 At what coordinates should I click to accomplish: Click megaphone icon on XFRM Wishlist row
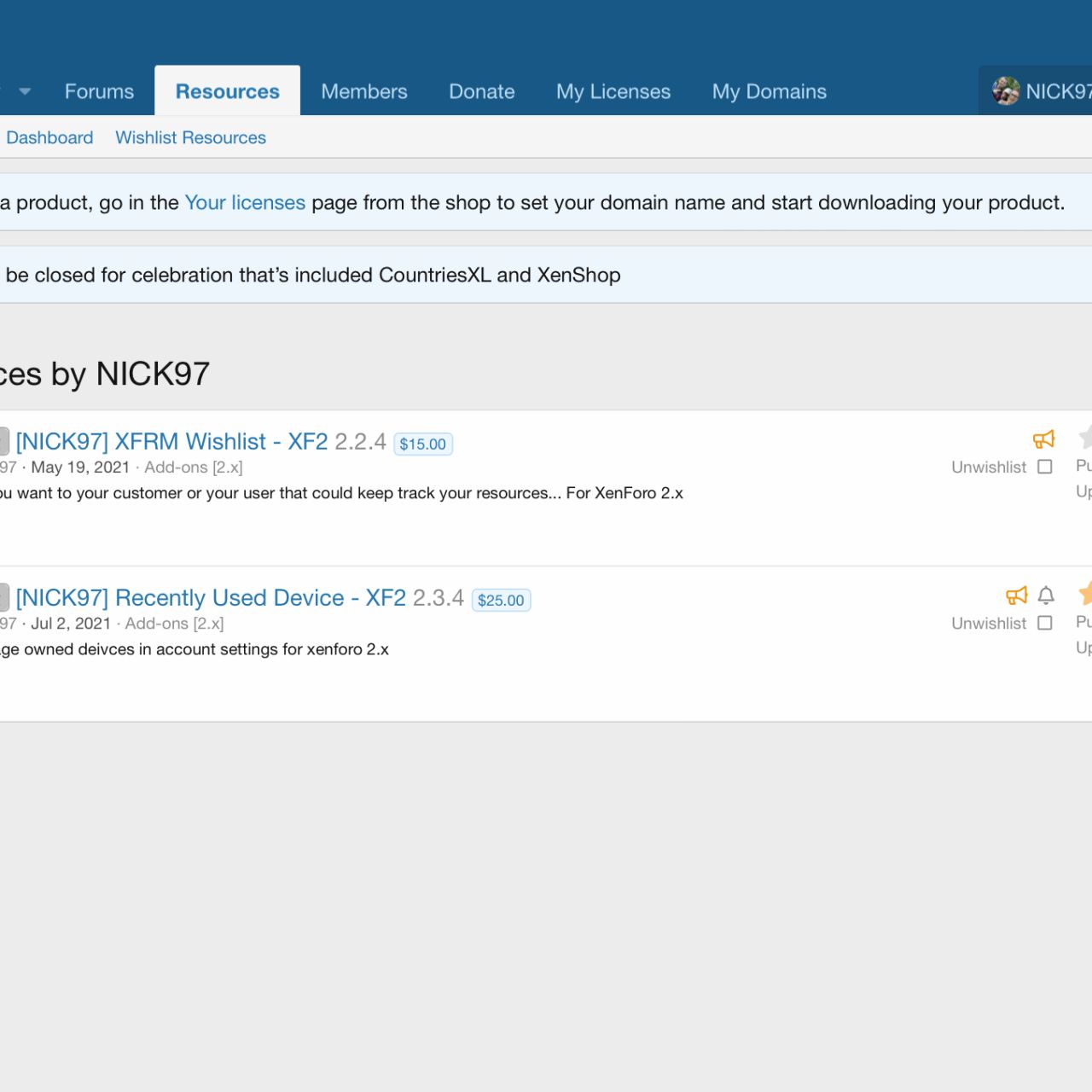1043,439
